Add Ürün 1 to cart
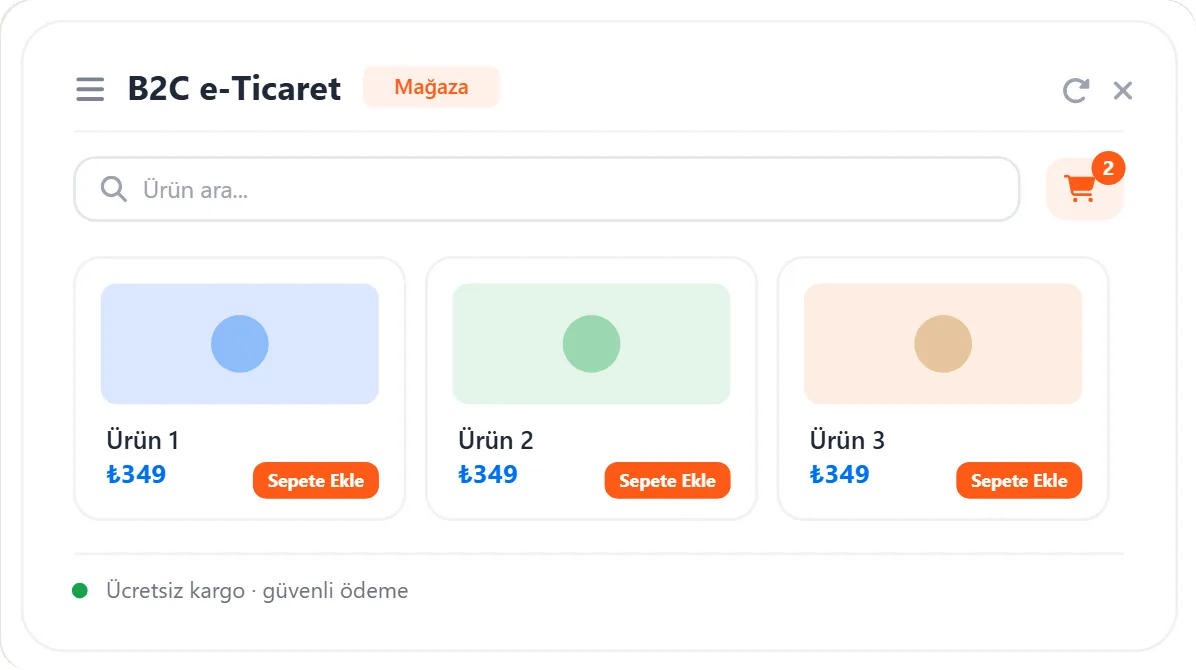This screenshot has width=1196, height=670. 316,481
